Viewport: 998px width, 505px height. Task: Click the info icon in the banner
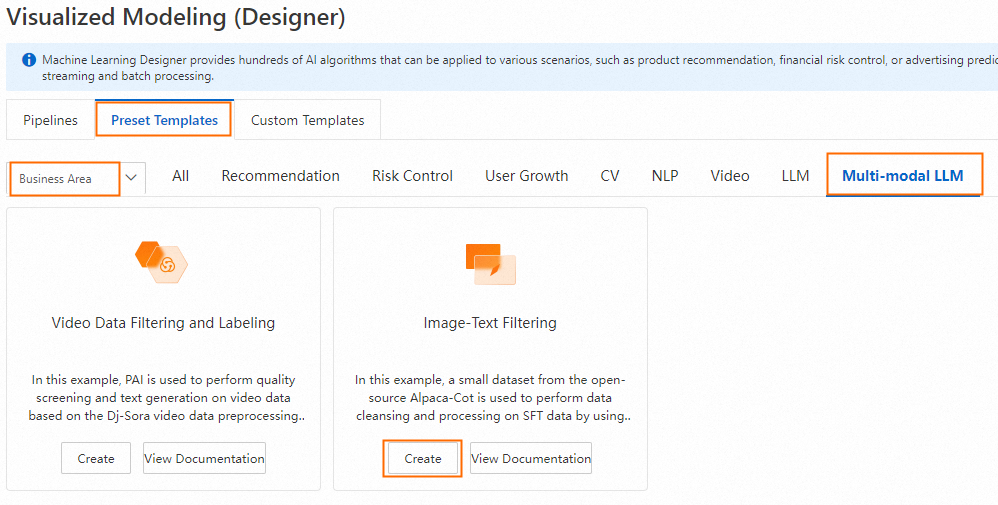(29, 60)
